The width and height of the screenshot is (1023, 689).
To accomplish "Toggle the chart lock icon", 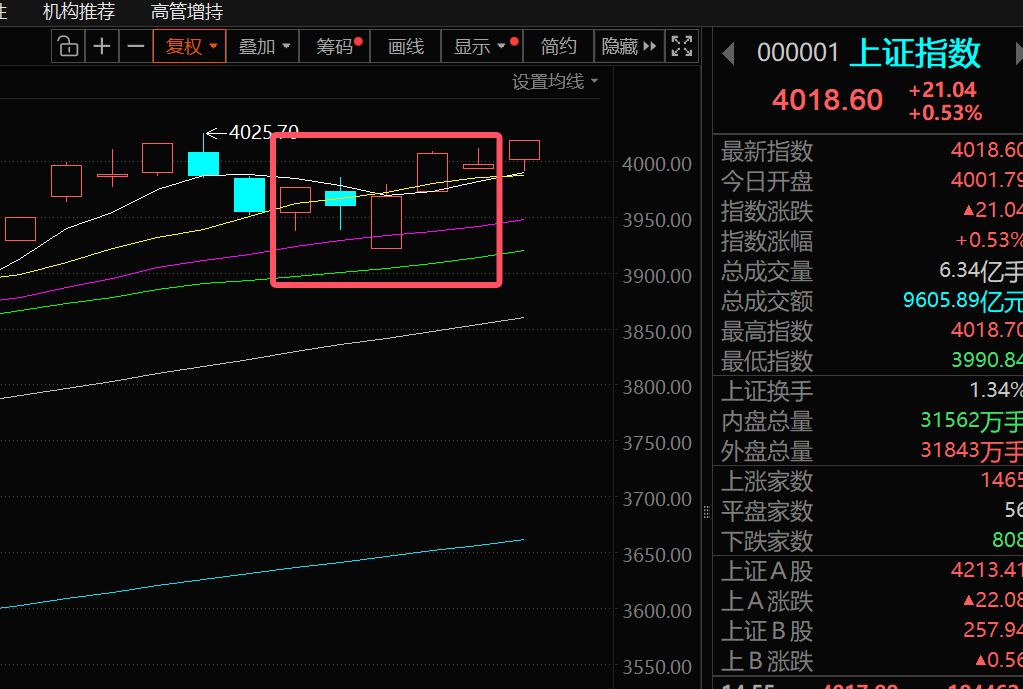I will tap(67, 46).
